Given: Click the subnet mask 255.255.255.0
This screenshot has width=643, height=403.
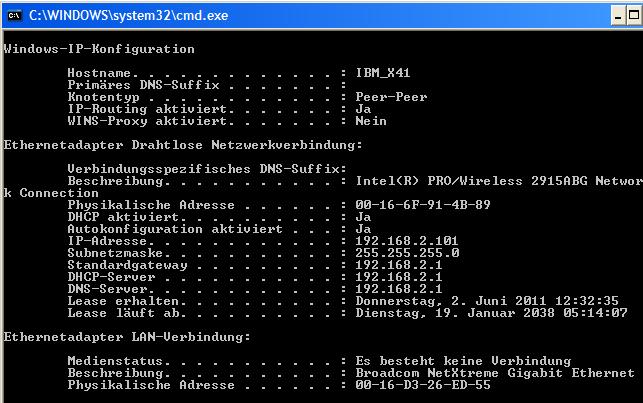Looking at the screenshot, I should pyautogui.click(x=407, y=253).
